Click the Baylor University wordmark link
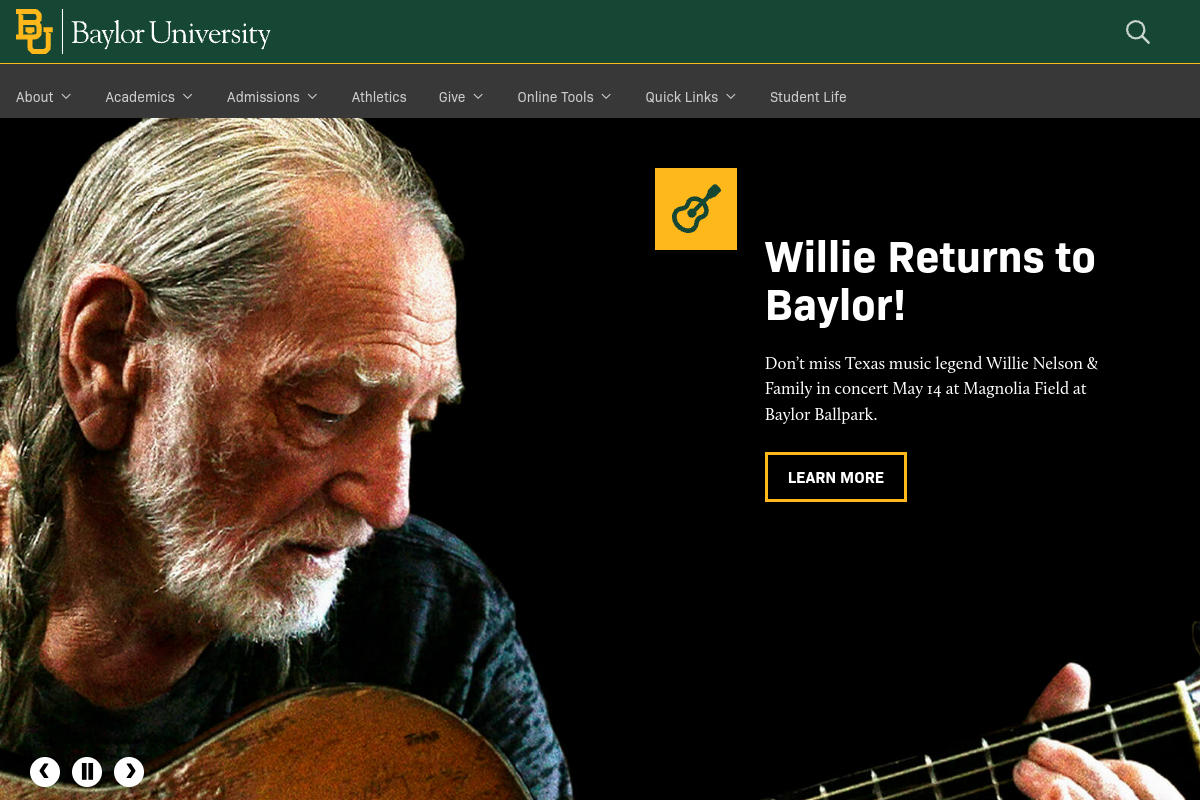Image resolution: width=1200 pixels, height=800 pixels. click(x=171, y=34)
